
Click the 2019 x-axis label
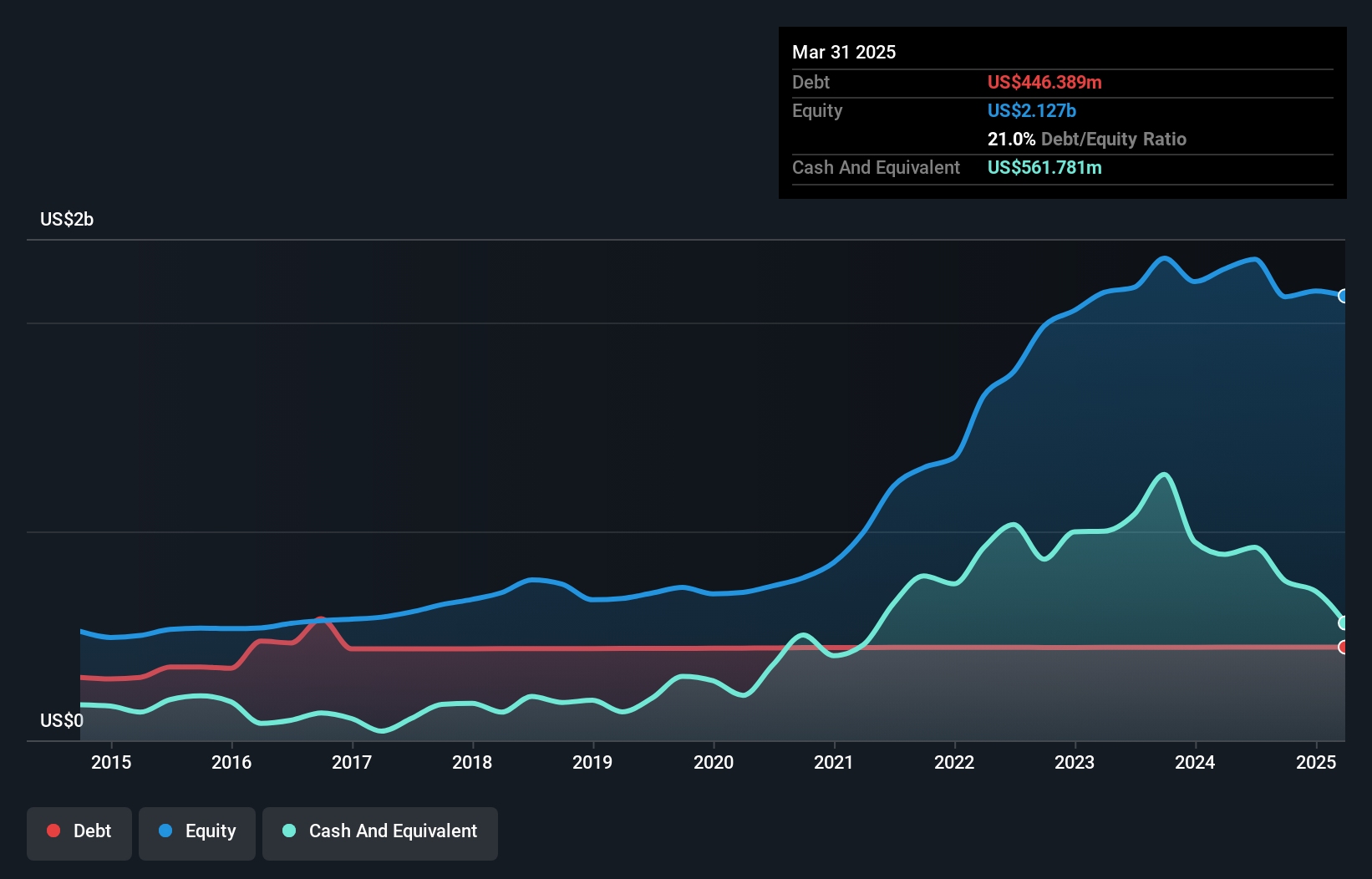pyautogui.click(x=592, y=762)
